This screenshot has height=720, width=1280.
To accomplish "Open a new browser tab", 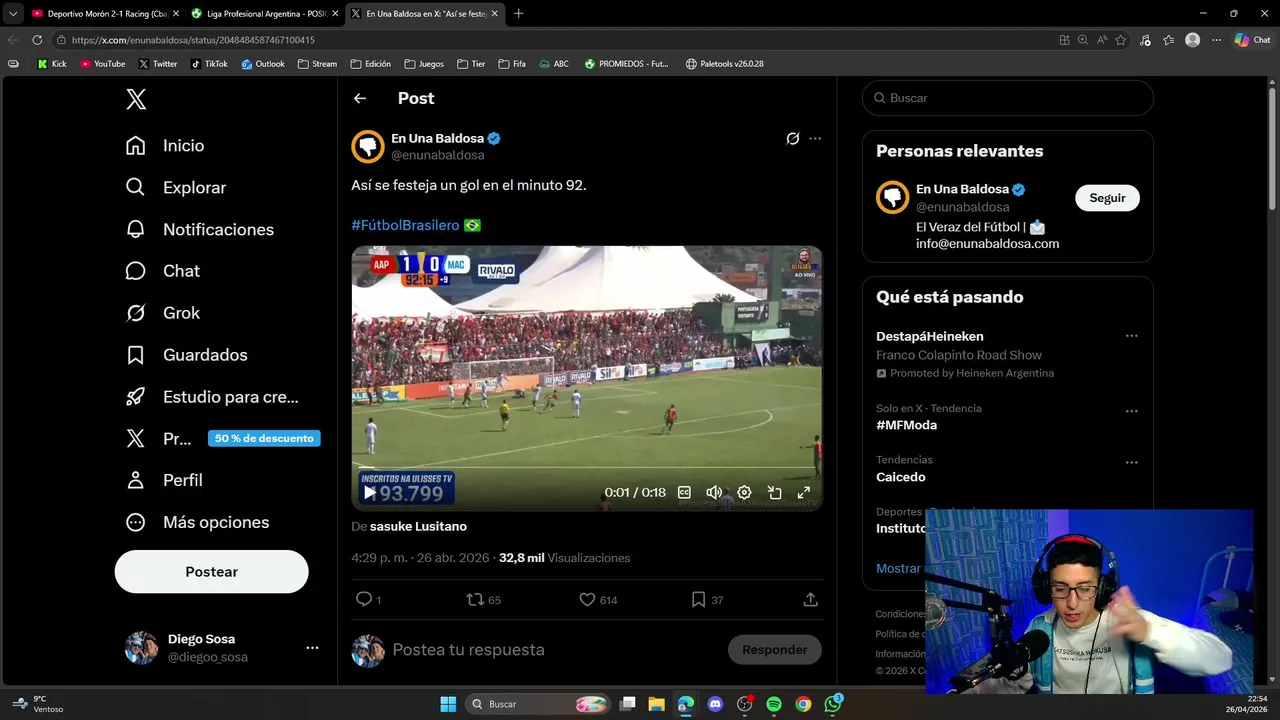I will pyautogui.click(x=518, y=13).
